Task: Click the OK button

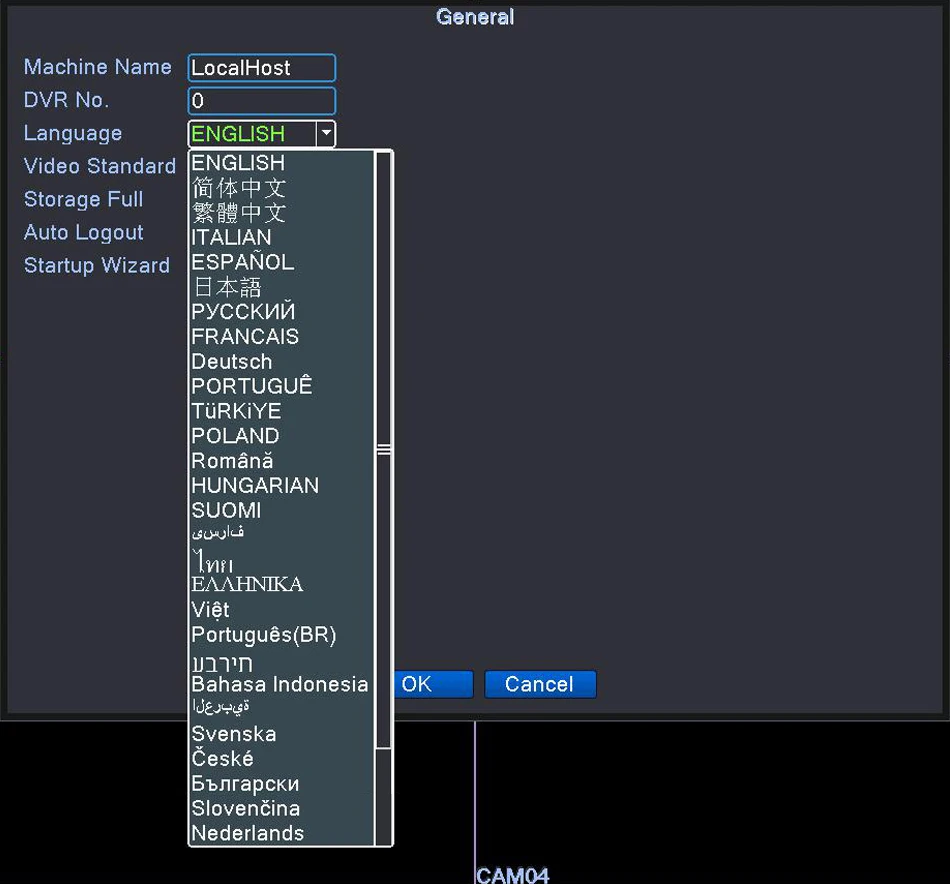Action: [x=433, y=684]
